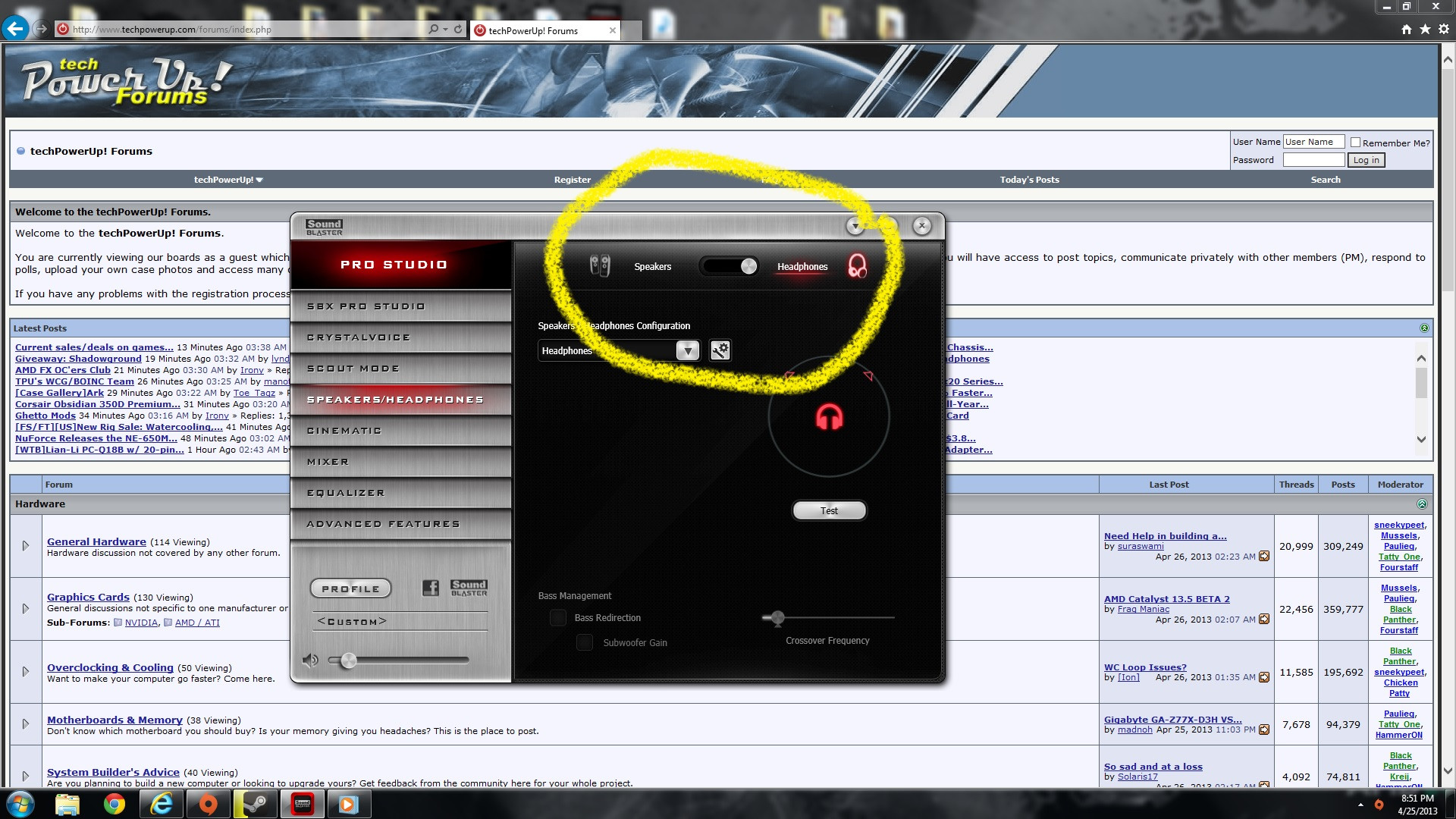Click the Facebook icon in Sound Blaster
Screen dimensions: 1456x819
coord(431,588)
